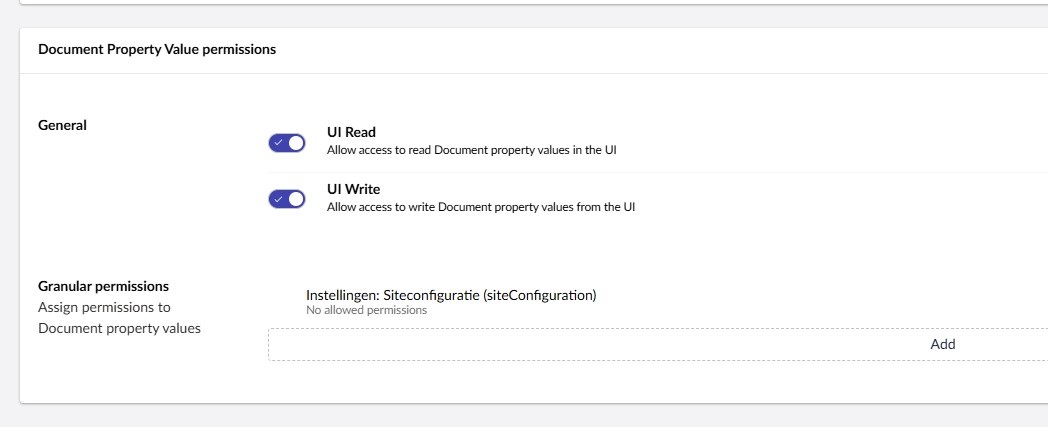
Task: Click the checkmark inside UI Read toggle
Action: [x=278, y=143]
